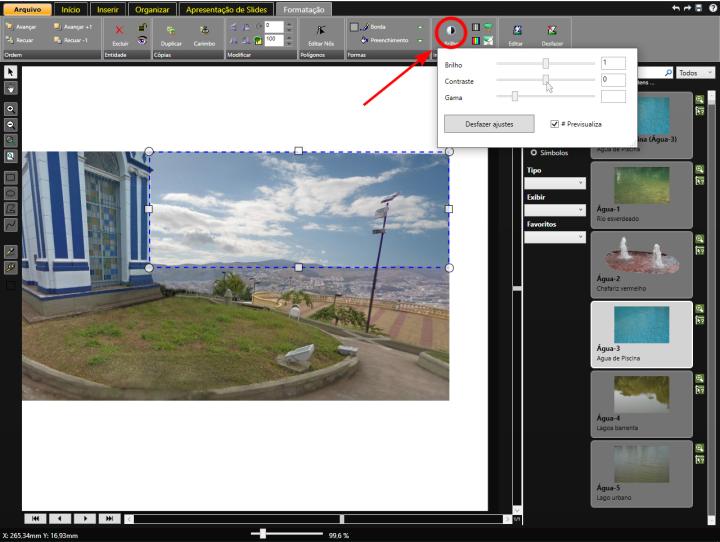Open the Favoritos dropdown
The image size is (720, 542).
[x=555, y=237]
